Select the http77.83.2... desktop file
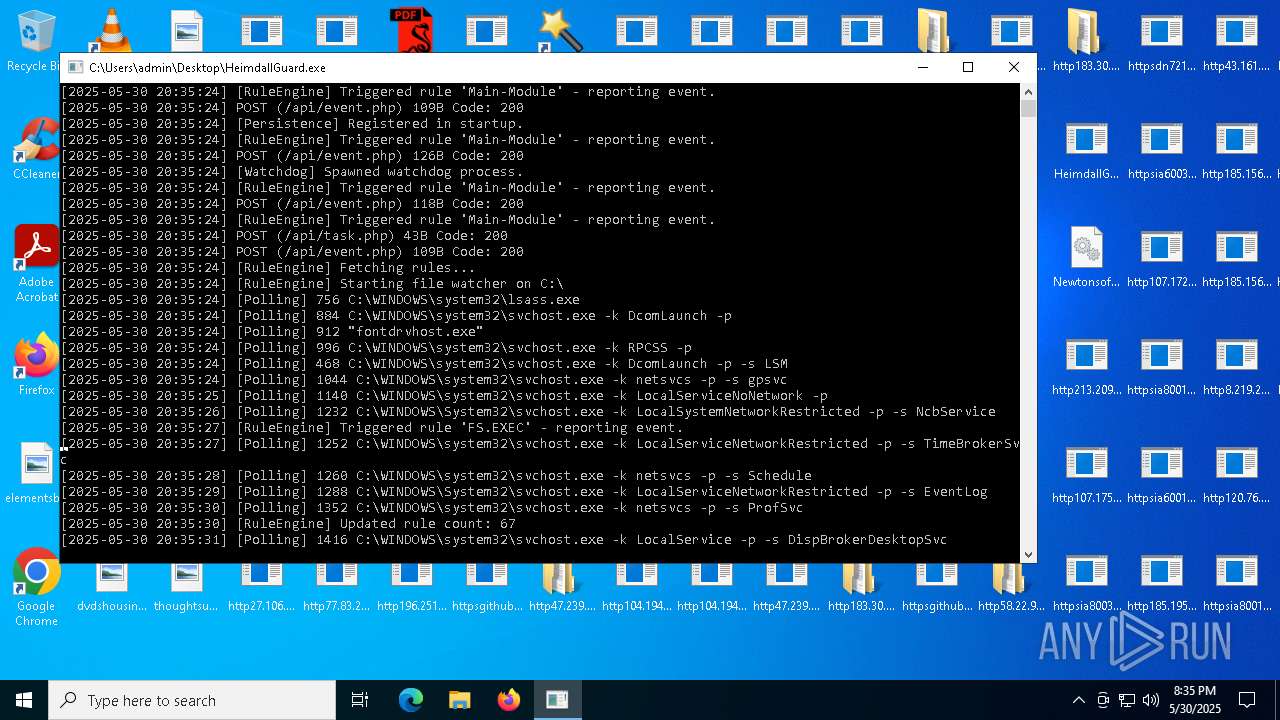The image size is (1280, 720). pyautogui.click(x=336, y=587)
